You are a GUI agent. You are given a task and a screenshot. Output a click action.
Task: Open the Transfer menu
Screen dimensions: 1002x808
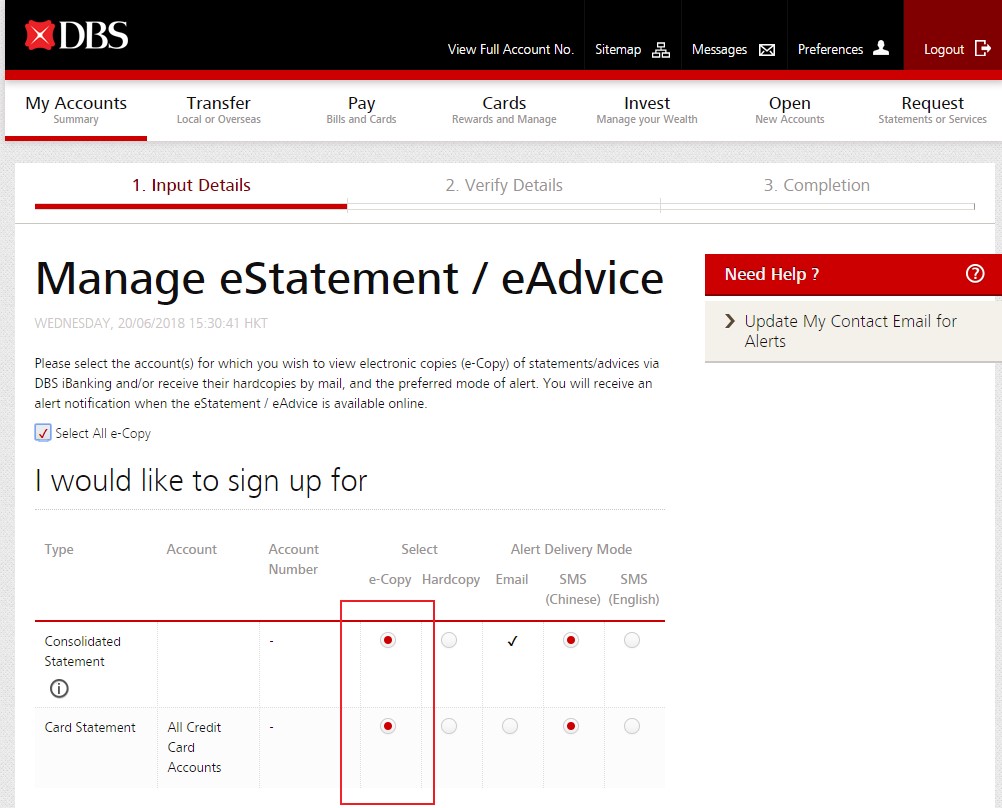[x=218, y=109]
